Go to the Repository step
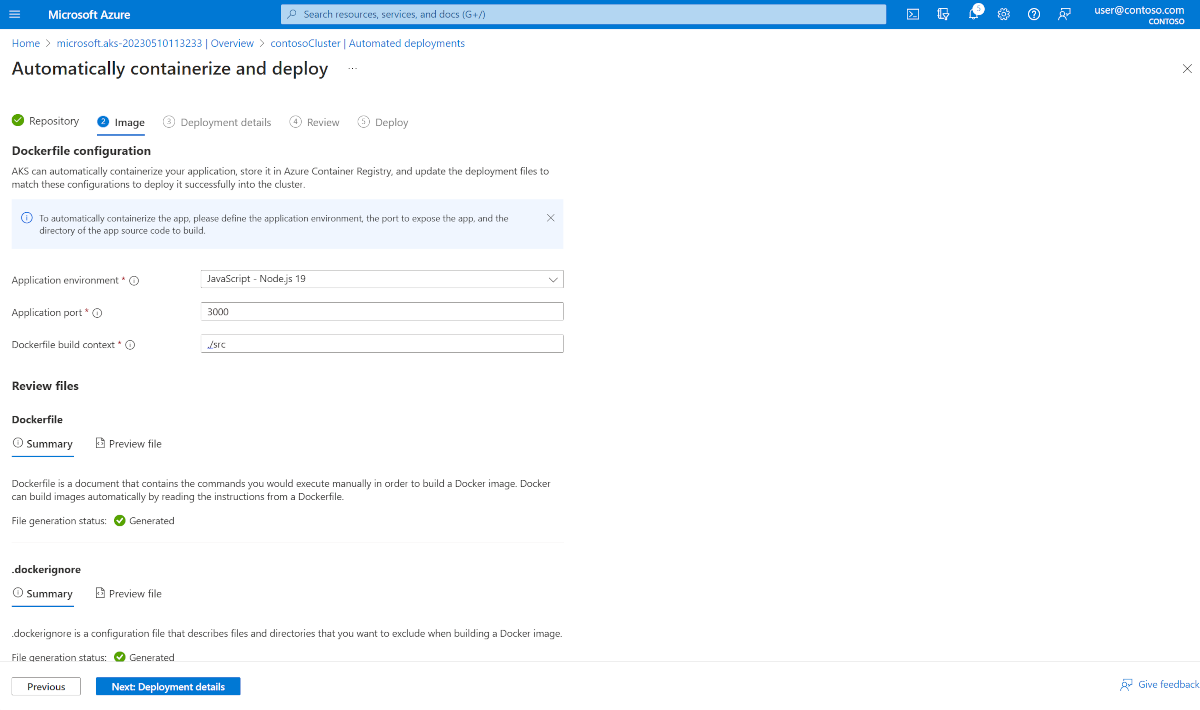 click(46, 121)
